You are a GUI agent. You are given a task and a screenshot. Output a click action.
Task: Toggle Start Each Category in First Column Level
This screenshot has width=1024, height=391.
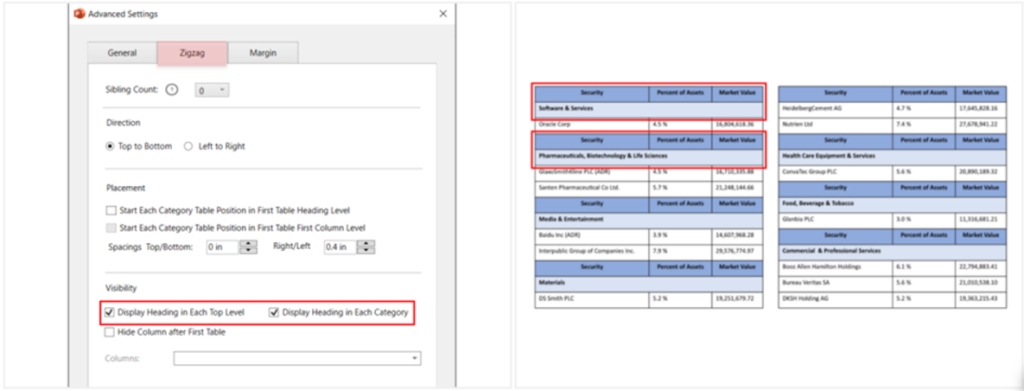[x=110, y=228]
